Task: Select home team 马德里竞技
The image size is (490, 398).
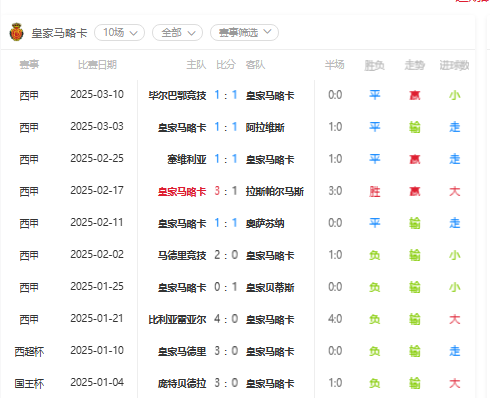Action: [x=182, y=255]
